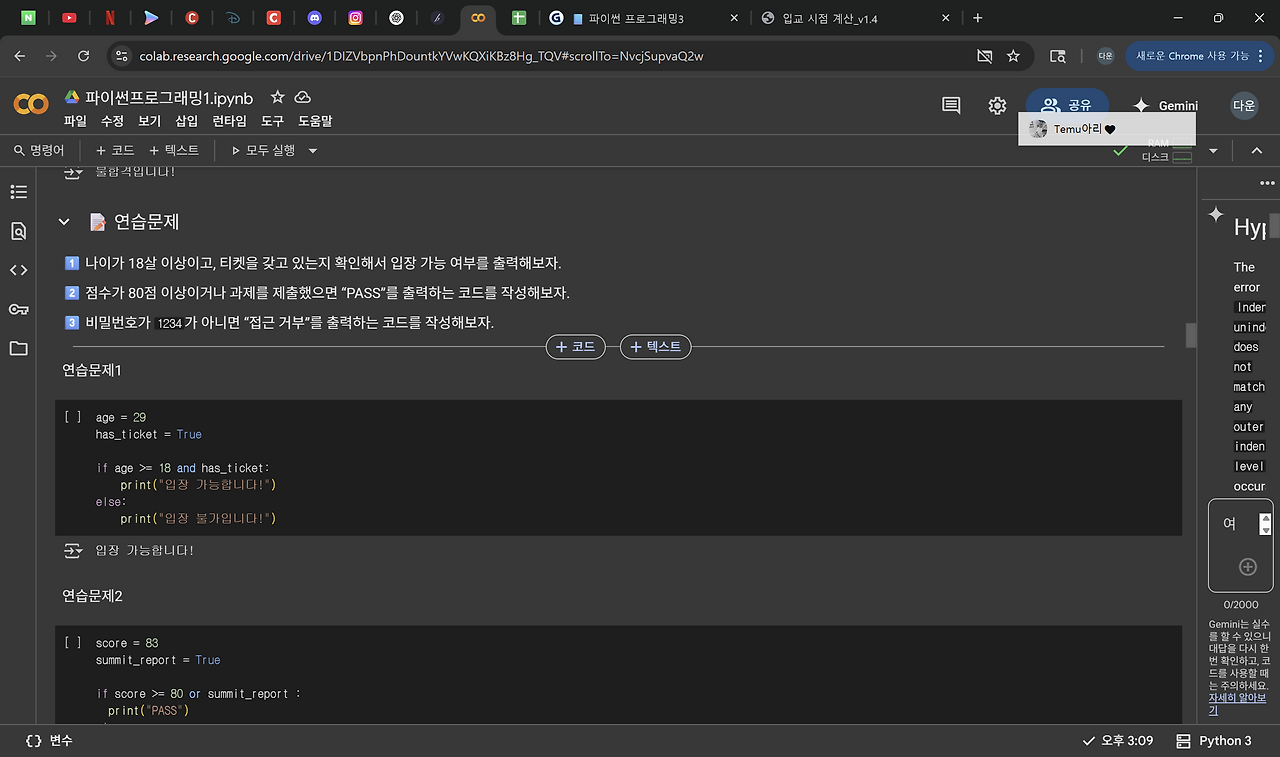This screenshot has height=757, width=1280.
Task: Open the table of contents sidebar
Action: point(18,191)
